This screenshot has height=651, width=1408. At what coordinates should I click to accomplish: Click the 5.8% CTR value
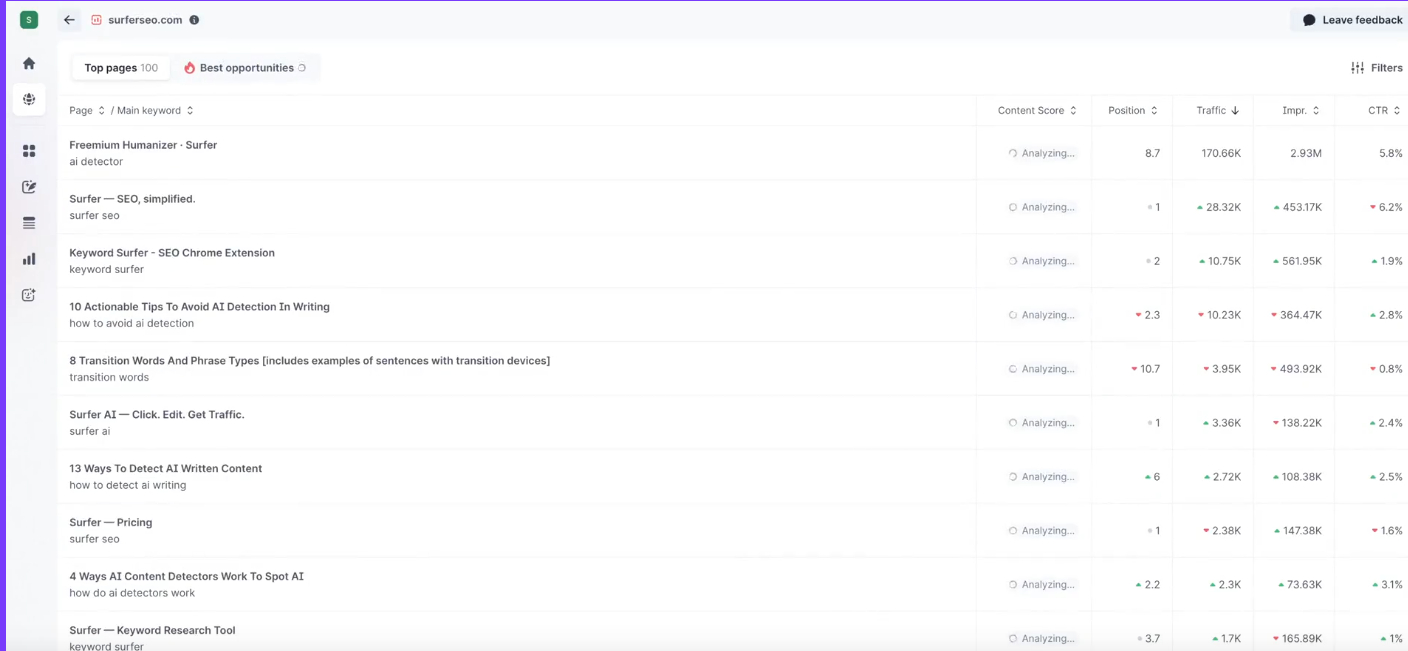tap(1391, 154)
